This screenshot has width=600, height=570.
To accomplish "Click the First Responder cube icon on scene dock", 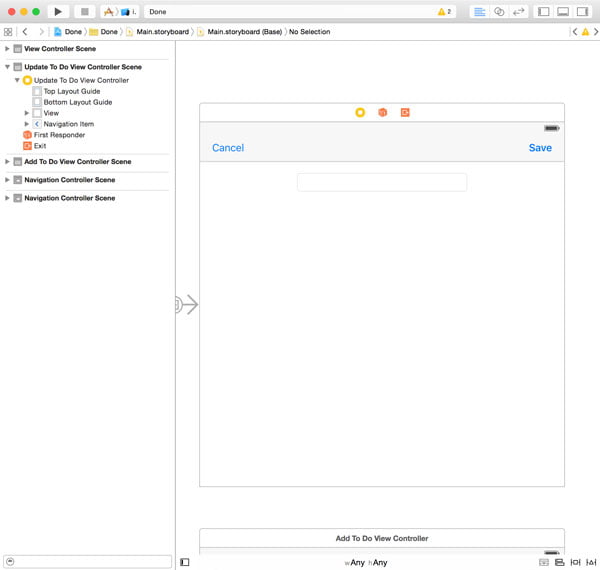I will pyautogui.click(x=382, y=112).
